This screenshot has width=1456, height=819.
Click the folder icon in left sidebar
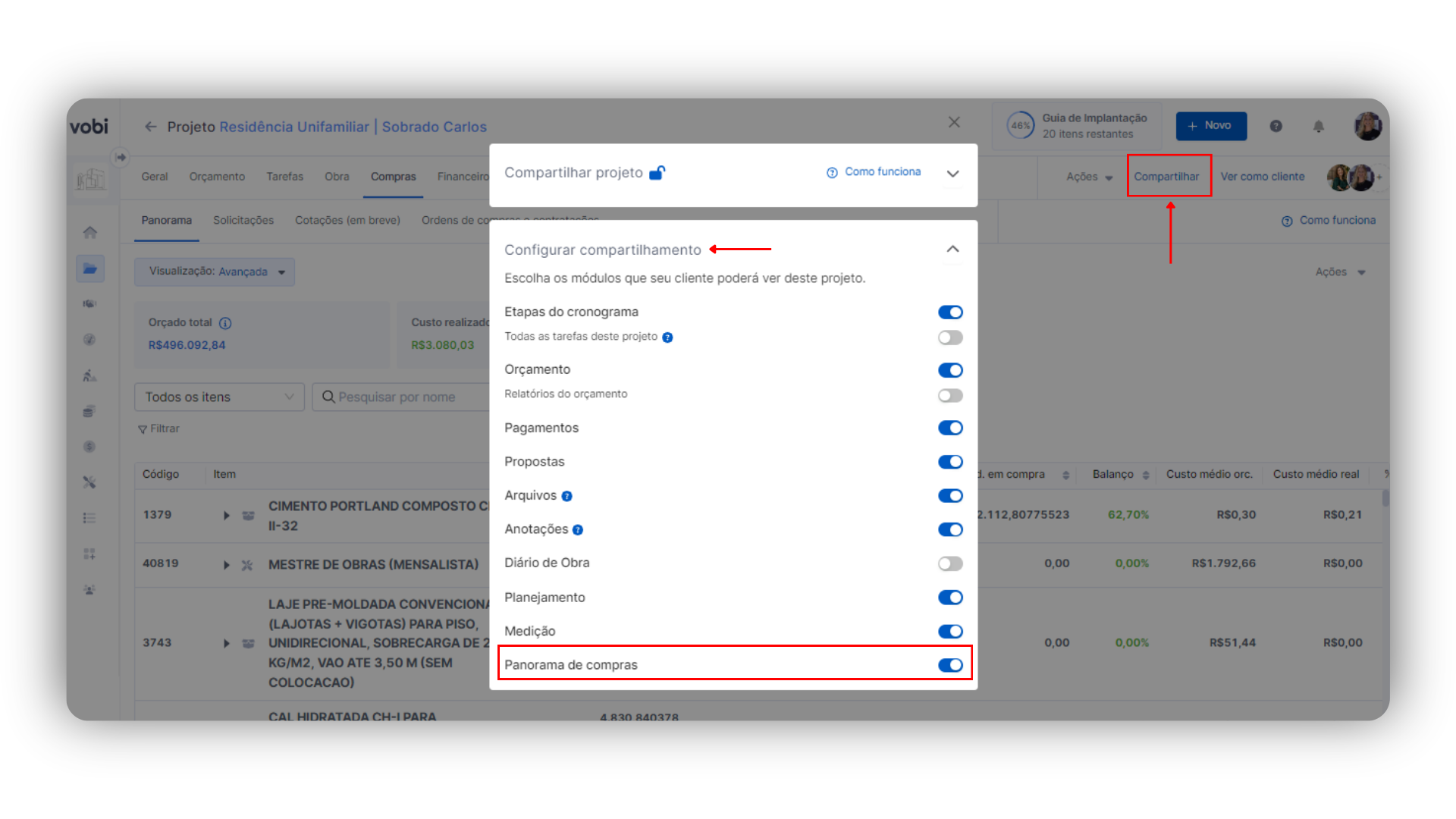coord(89,268)
